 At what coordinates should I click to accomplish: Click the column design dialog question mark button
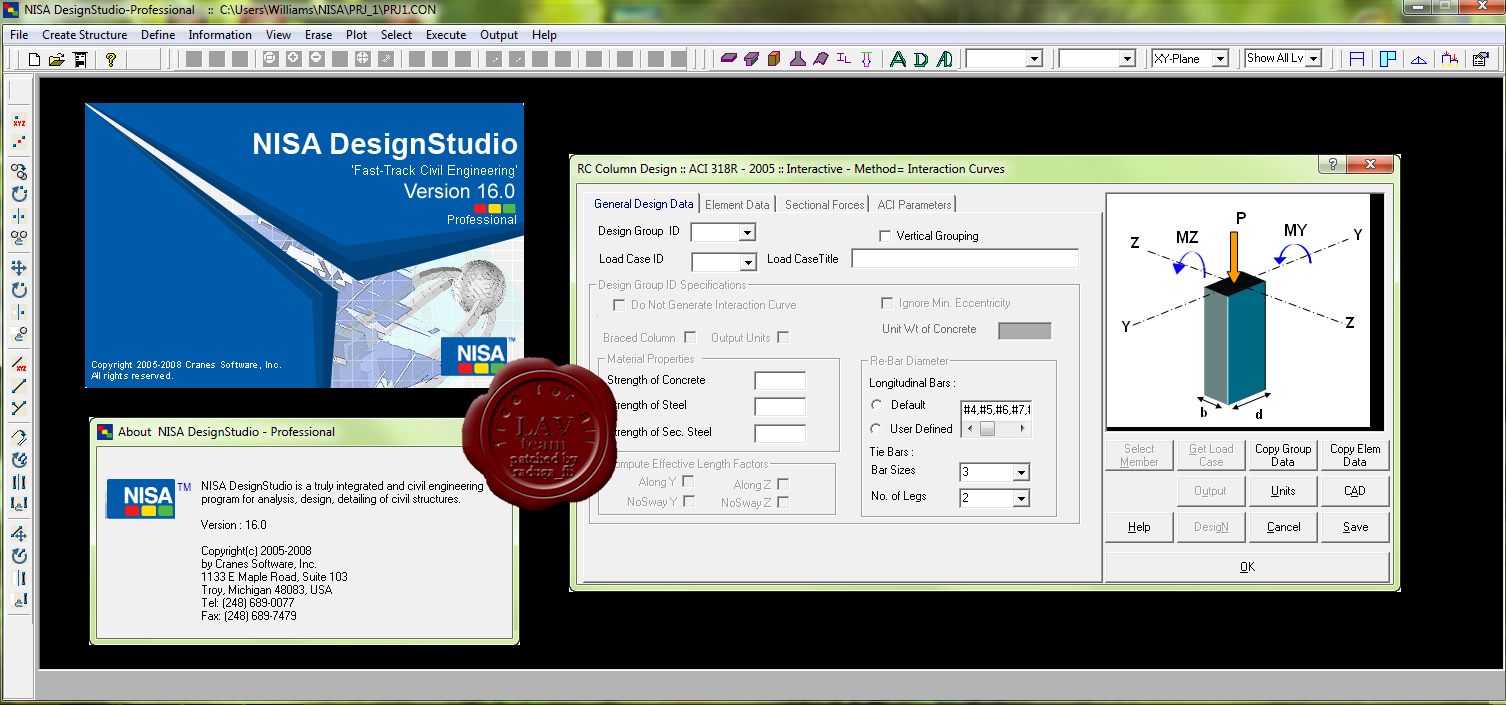click(x=1332, y=165)
